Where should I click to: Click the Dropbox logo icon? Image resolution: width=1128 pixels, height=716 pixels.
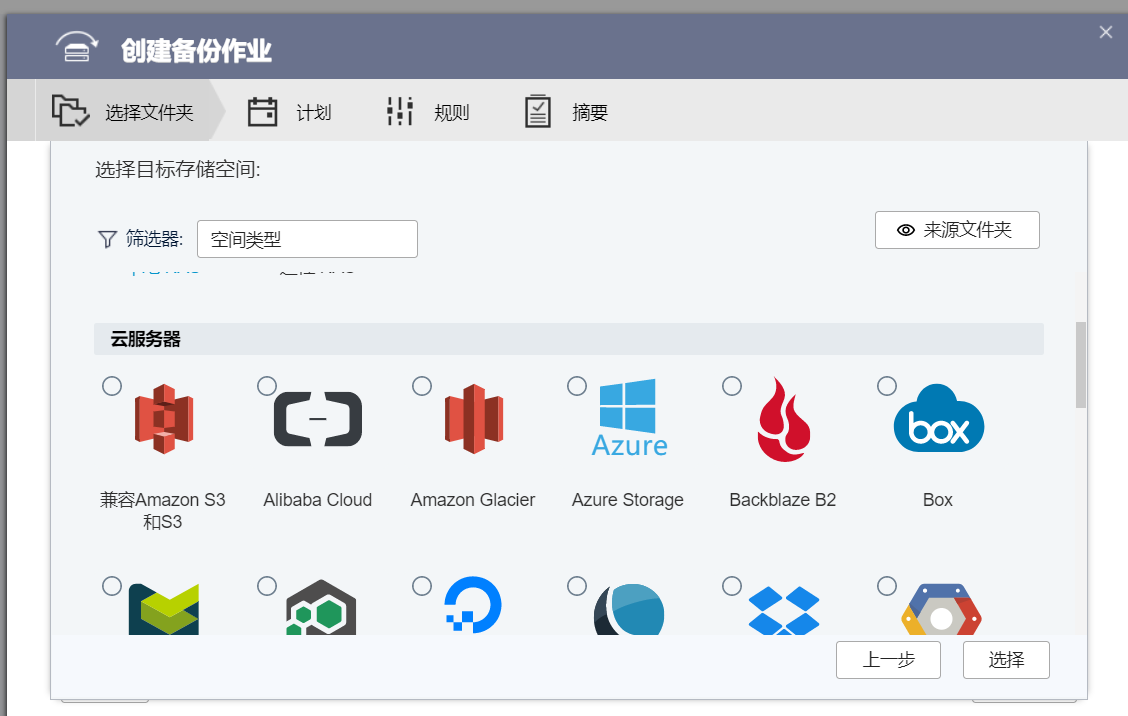[x=784, y=610]
